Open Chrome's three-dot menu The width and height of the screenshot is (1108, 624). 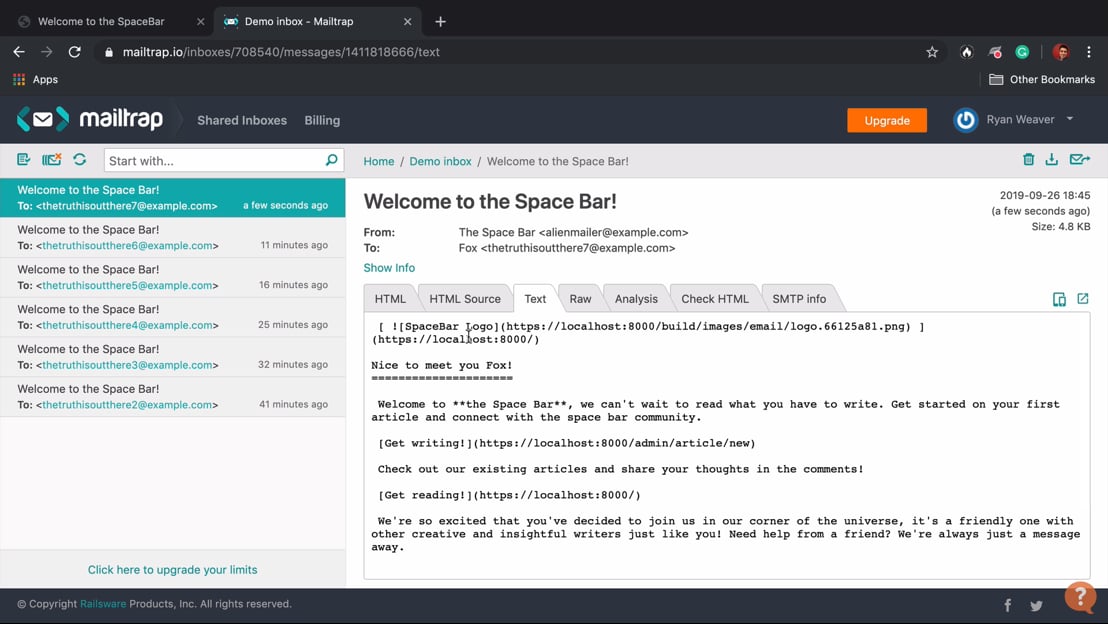pyautogui.click(x=1089, y=52)
